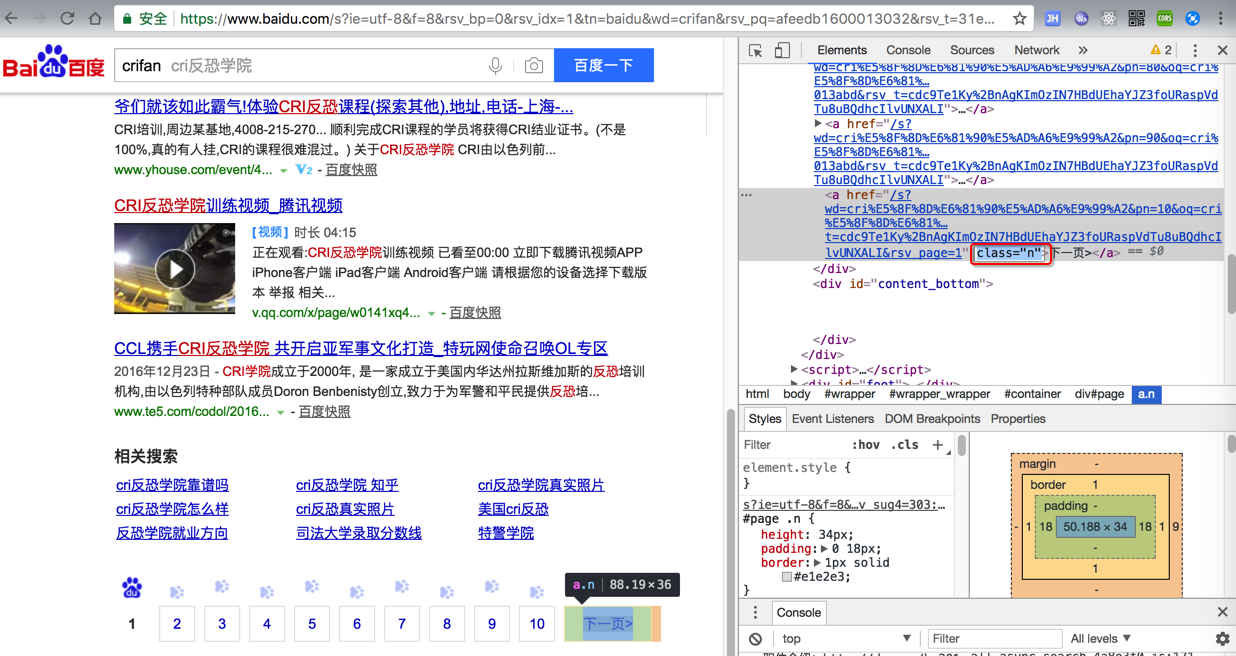Click the V2 verification badge icon
The width and height of the screenshot is (1236, 656).
[304, 170]
